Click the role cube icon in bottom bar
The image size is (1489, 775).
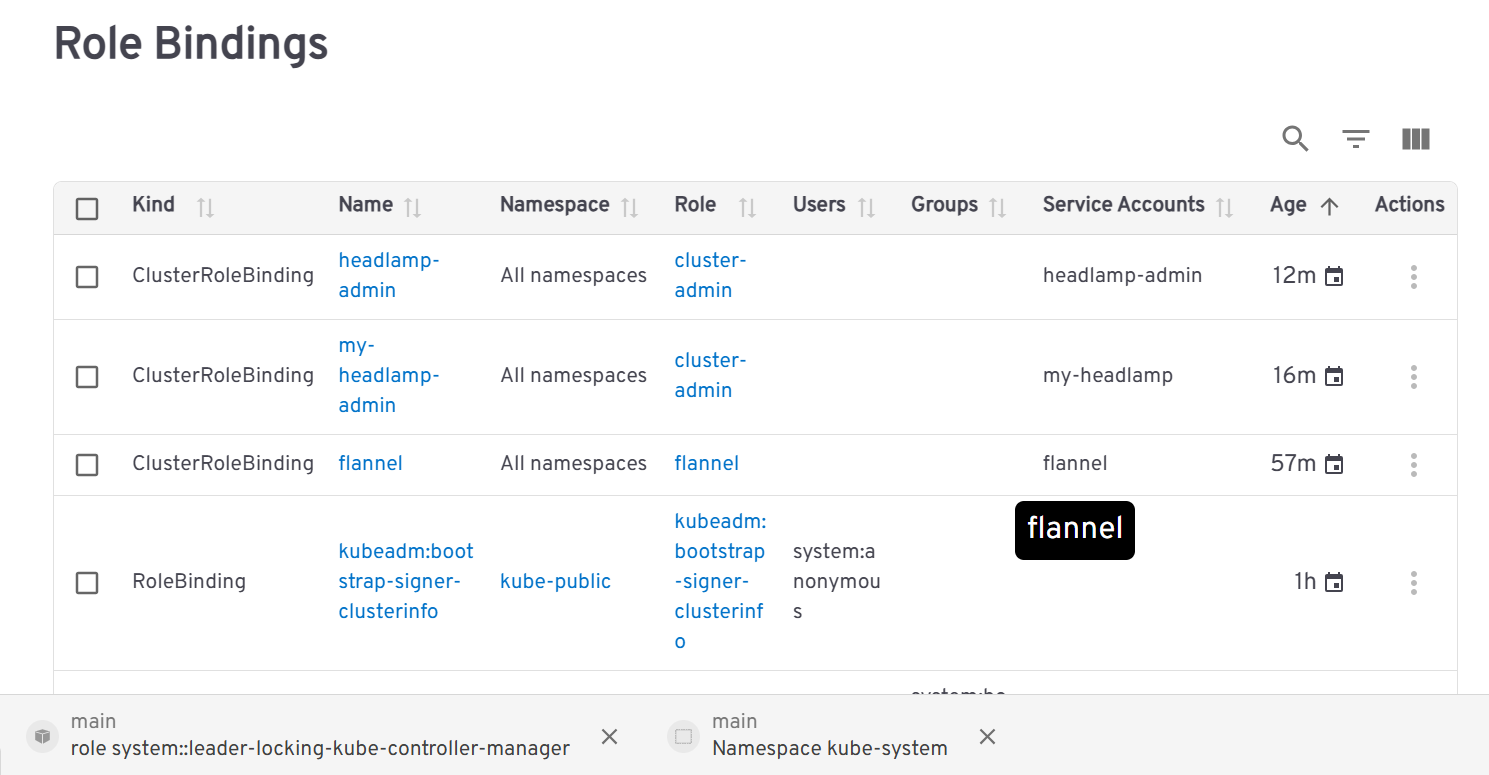coord(41,736)
